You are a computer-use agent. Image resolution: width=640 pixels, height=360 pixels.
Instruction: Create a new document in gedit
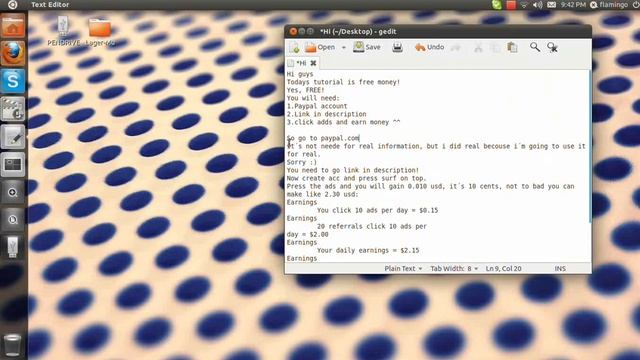pos(294,48)
